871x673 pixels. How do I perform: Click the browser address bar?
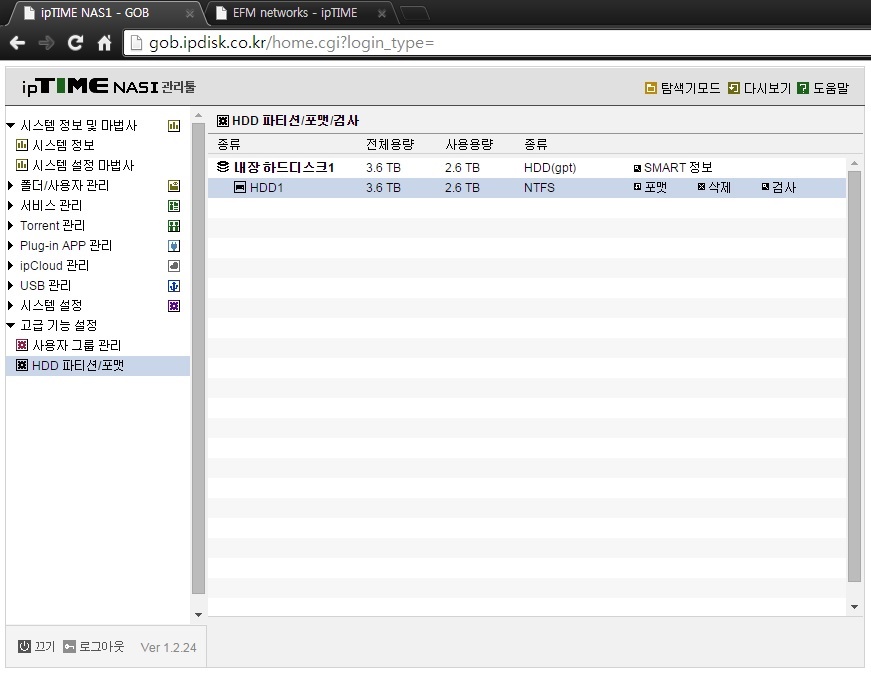(x=494, y=43)
